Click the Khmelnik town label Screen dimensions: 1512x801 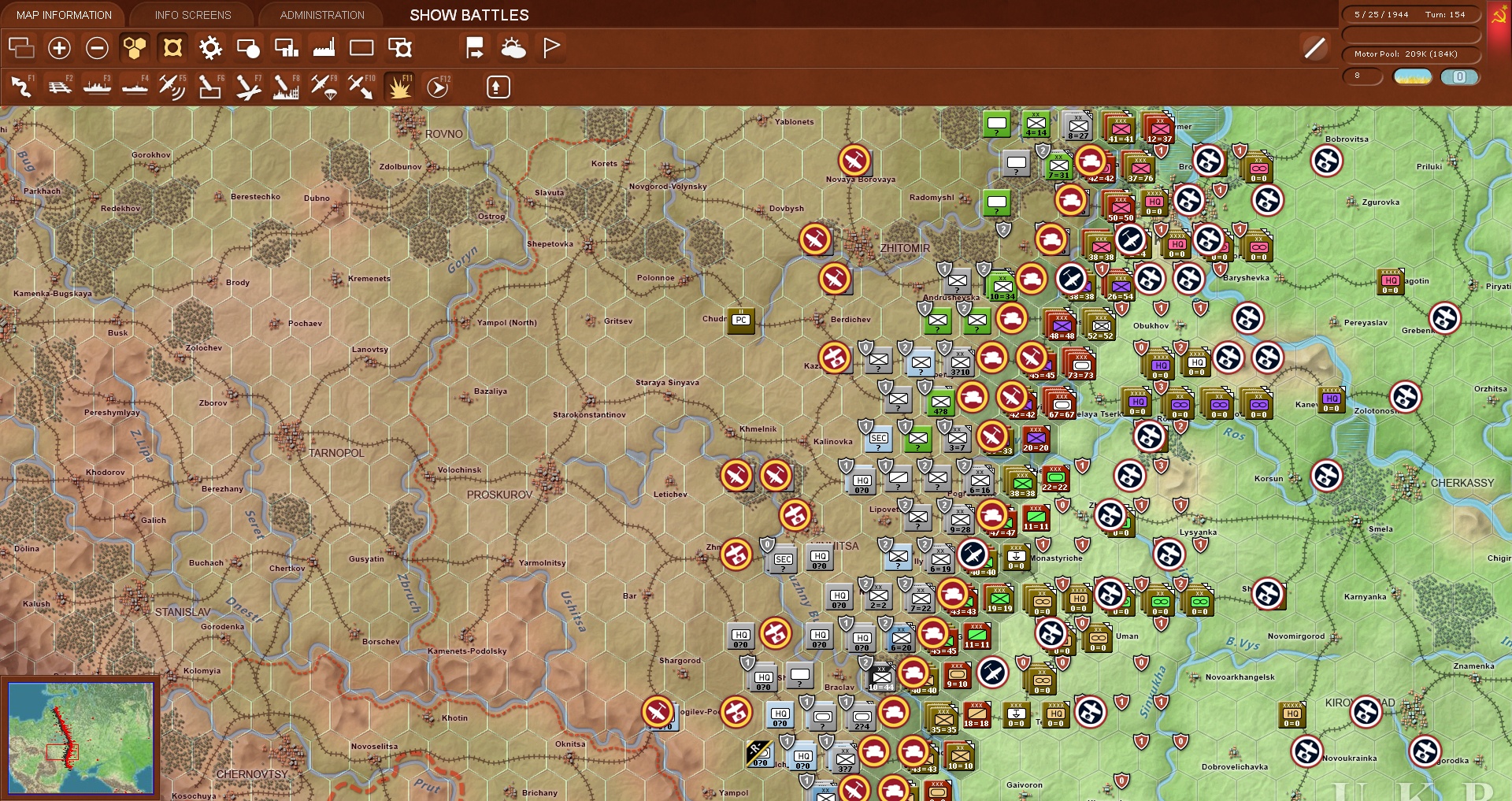758,429
